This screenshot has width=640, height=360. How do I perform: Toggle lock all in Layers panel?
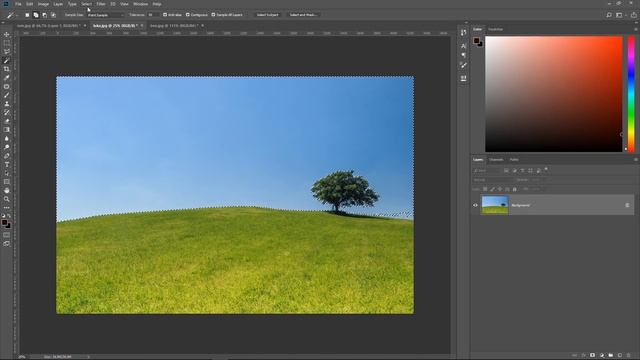514,189
